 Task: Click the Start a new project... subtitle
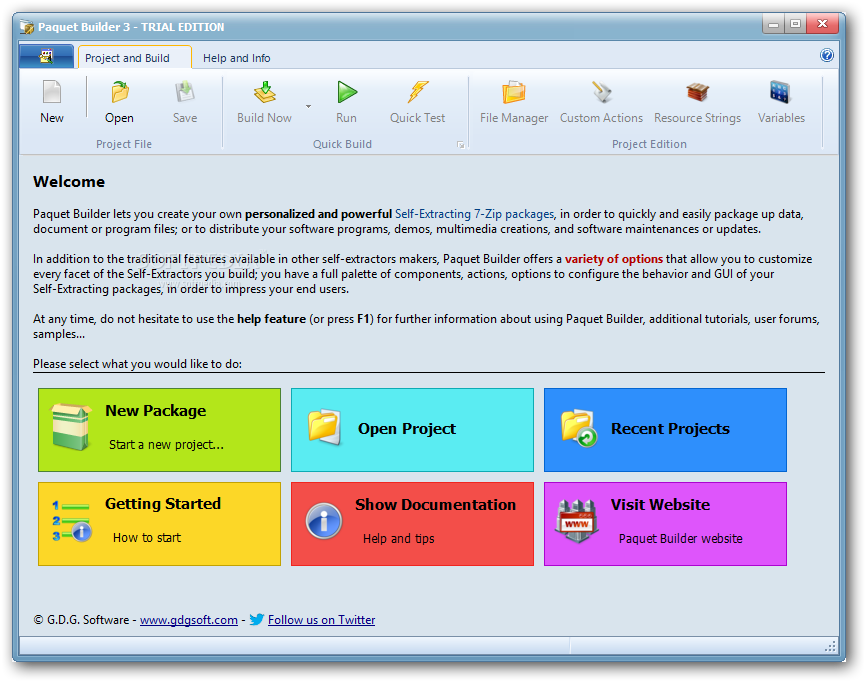pyautogui.click(x=166, y=445)
